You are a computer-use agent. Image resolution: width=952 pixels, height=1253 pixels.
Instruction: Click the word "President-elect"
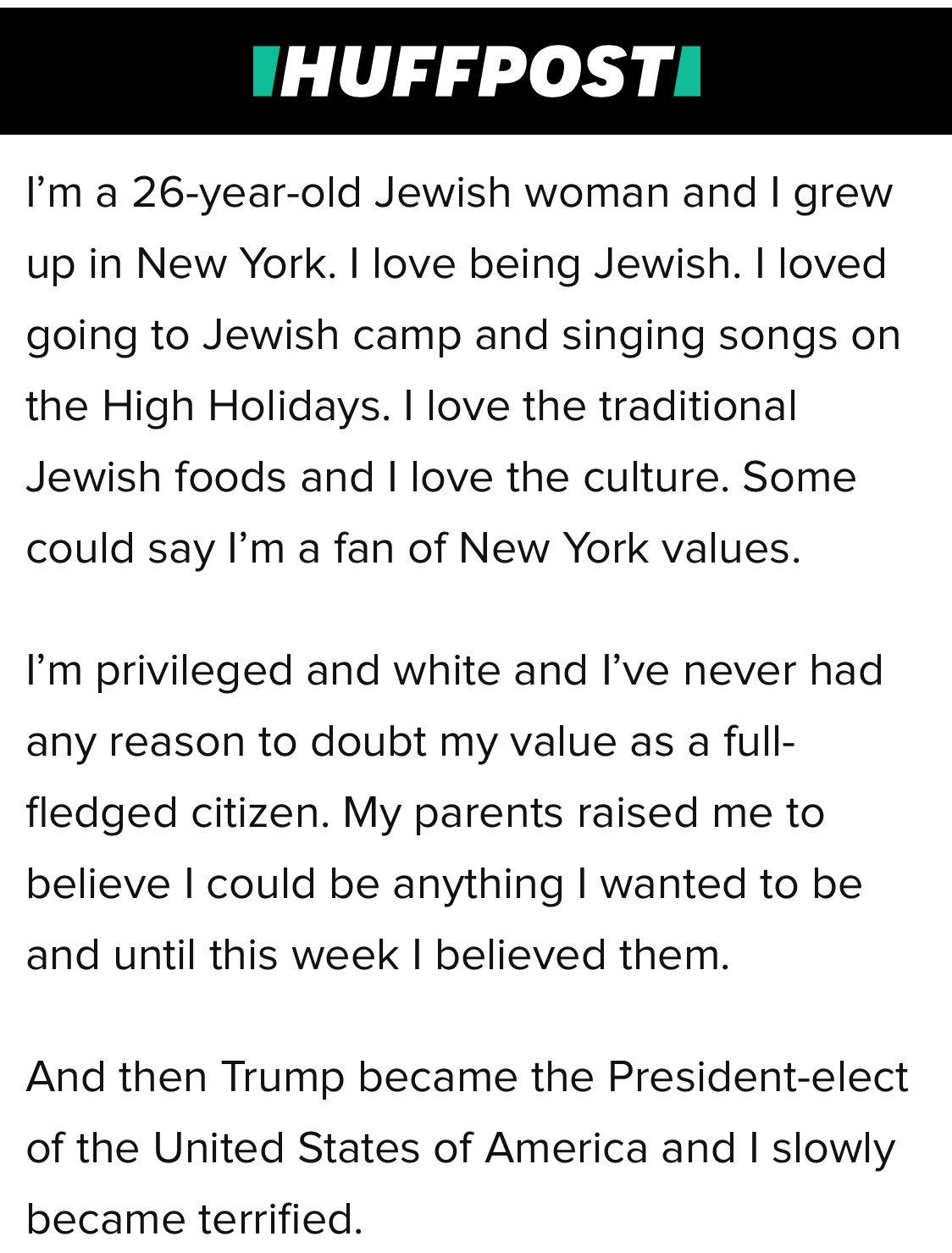tap(758, 1078)
